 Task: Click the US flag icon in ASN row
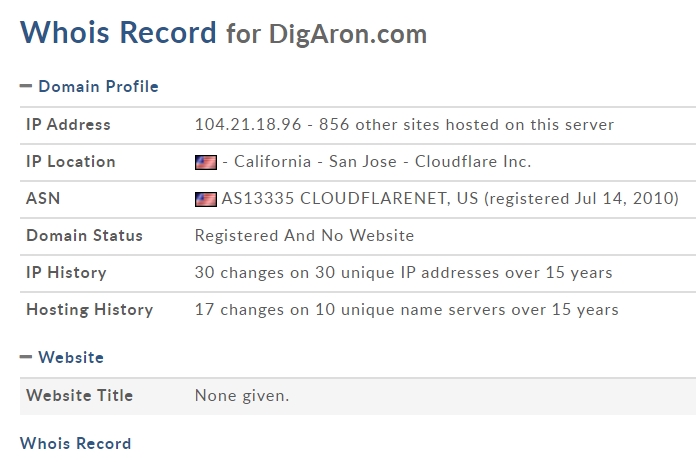pyautogui.click(x=206, y=199)
